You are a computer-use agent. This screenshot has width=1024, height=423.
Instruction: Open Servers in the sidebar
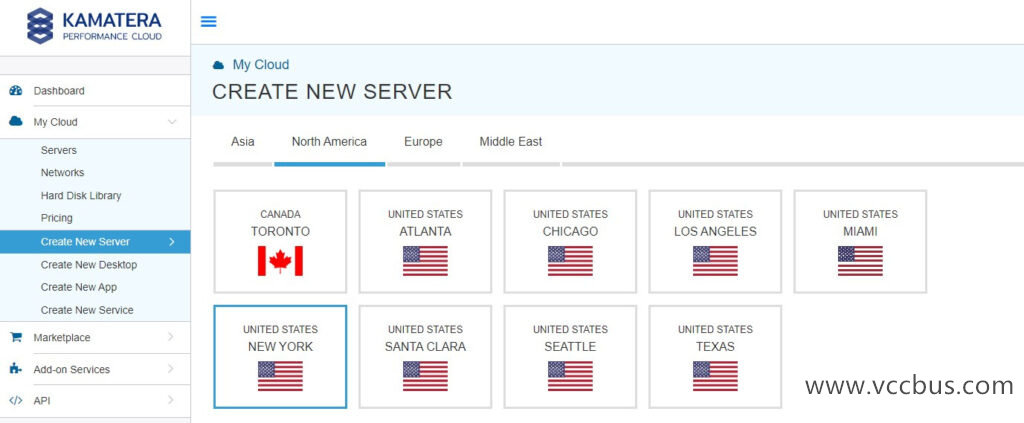pos(59,150)
